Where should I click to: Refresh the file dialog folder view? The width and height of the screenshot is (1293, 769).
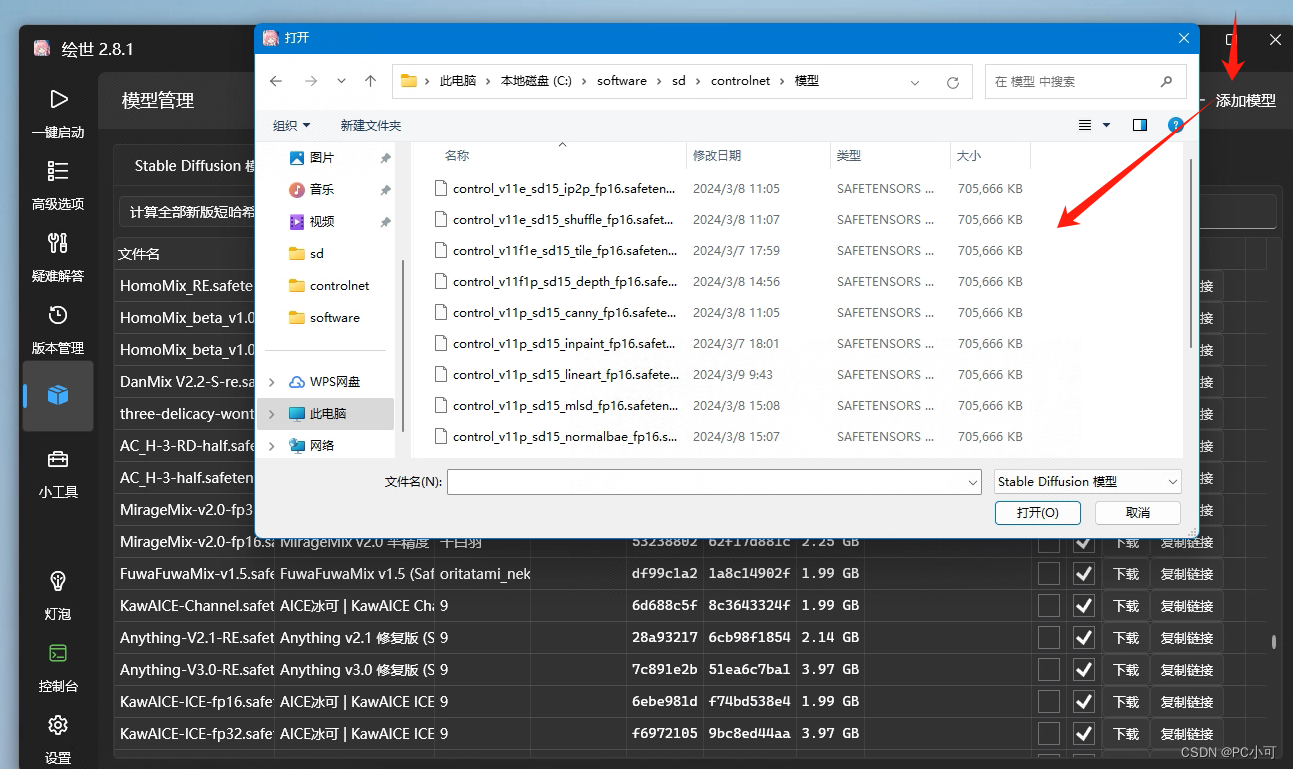click(953, 82)
